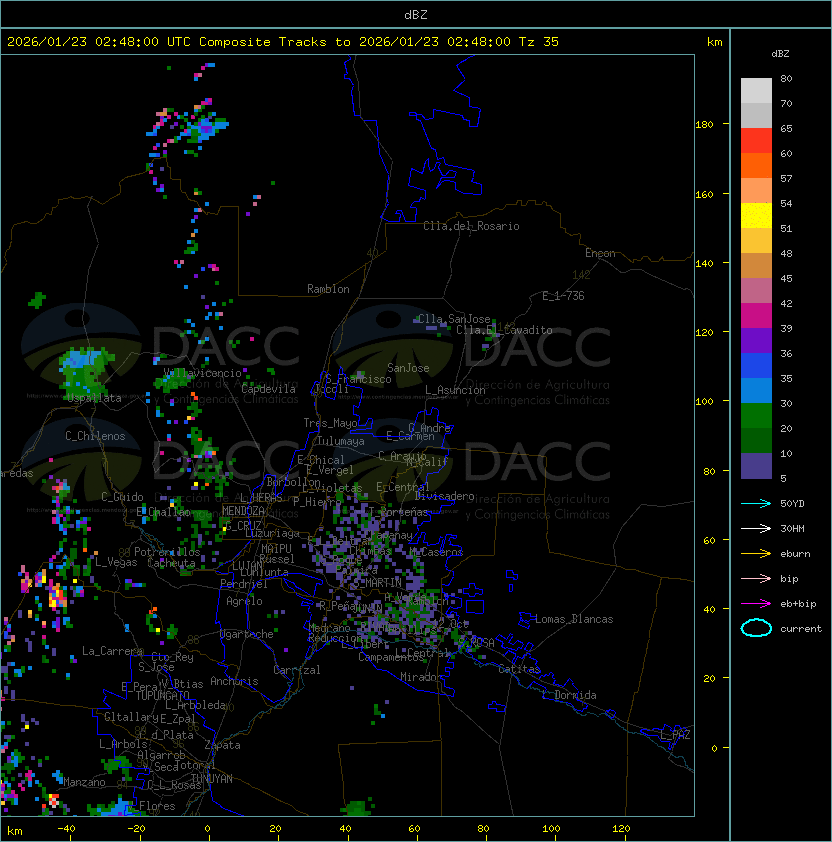The image size is (832, 842).
Task: Select the light gray 70 dBZ swatch
Action: (756, 91)
